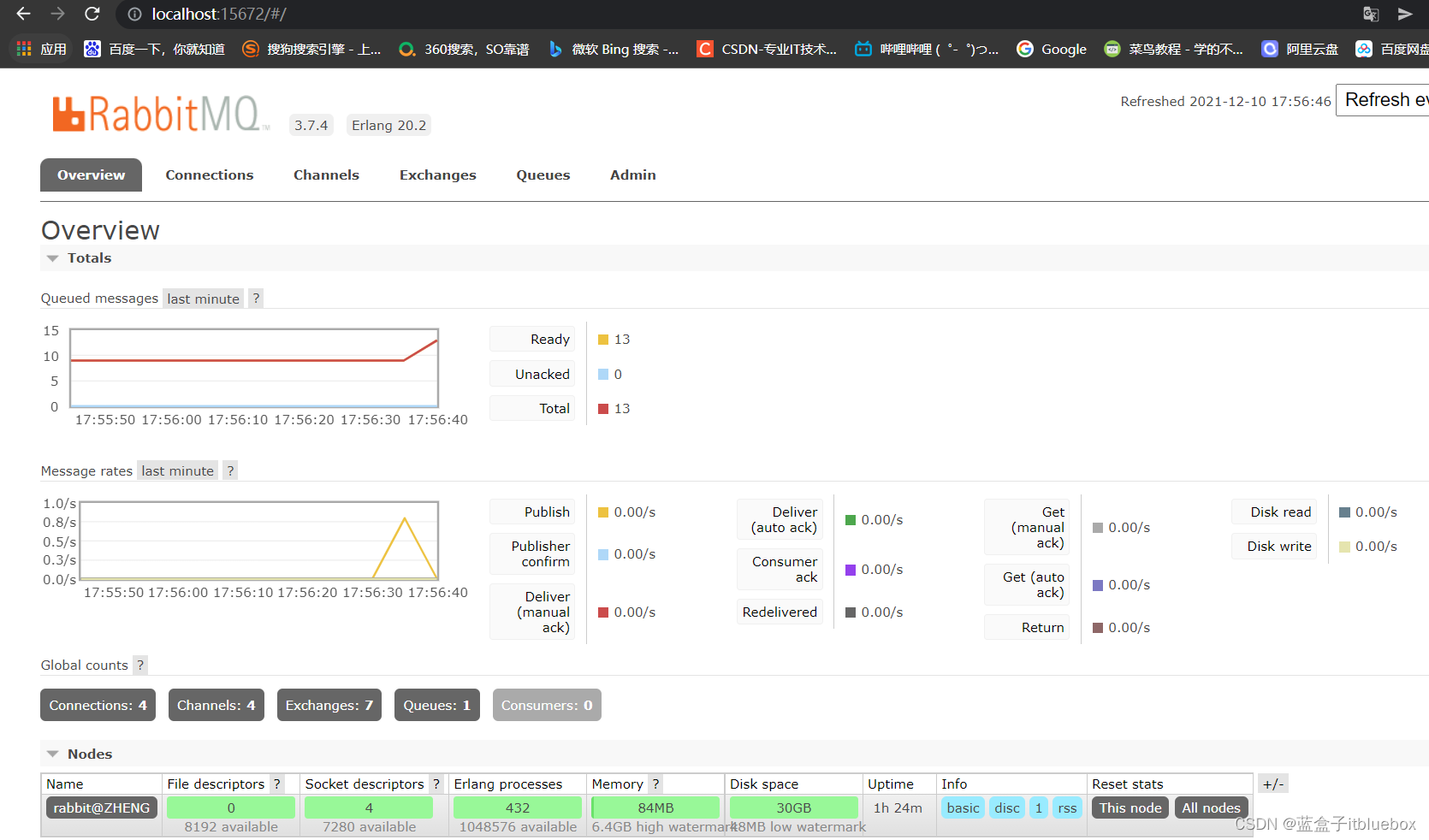Viewport: 1429px width, 840px height.
Task: Open the Sogou search bookmark
Action: [x=311, y=49]
